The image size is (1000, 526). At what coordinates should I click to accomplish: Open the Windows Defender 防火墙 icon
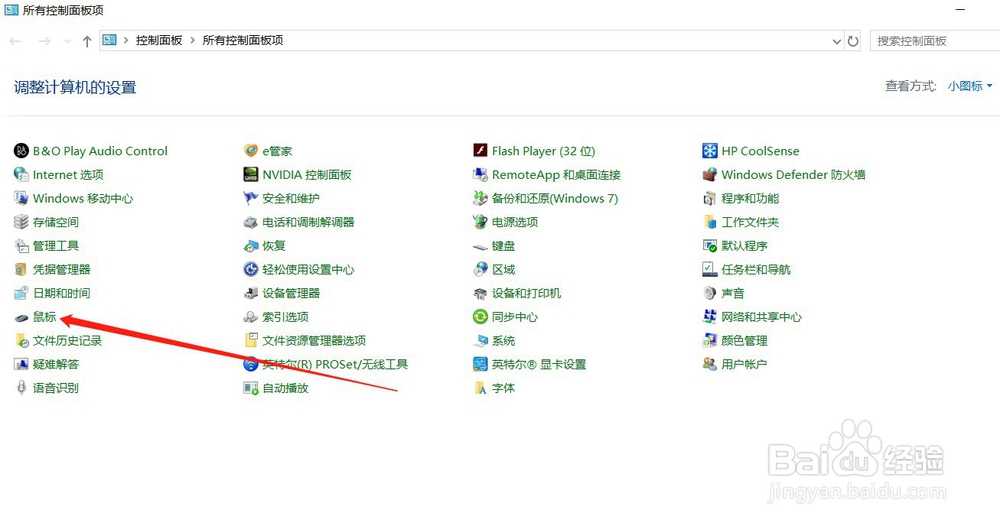coord(710,175)
